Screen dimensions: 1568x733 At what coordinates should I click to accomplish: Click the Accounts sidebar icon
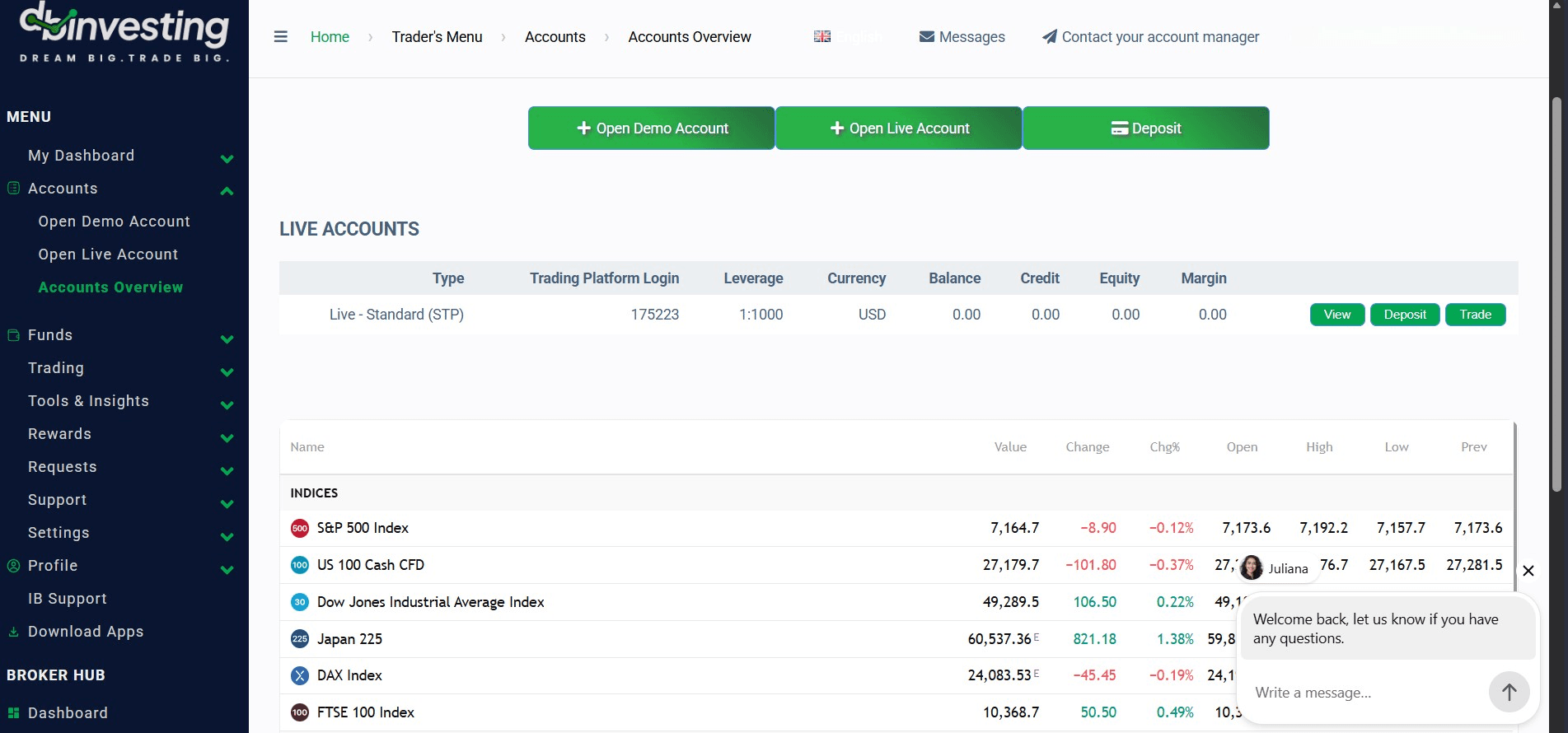pyautogui.click(x=14, y=188)
